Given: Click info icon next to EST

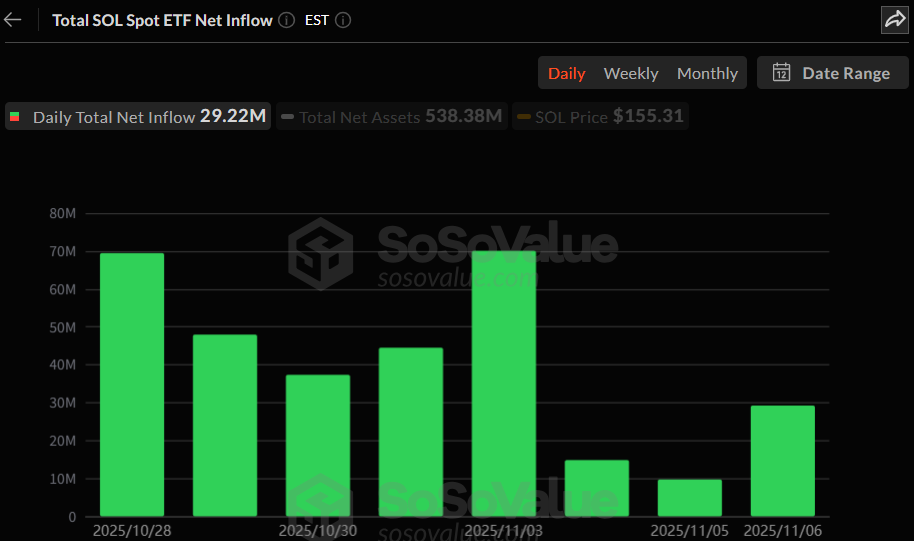Looking at the screenshot, I should [343, 20].
